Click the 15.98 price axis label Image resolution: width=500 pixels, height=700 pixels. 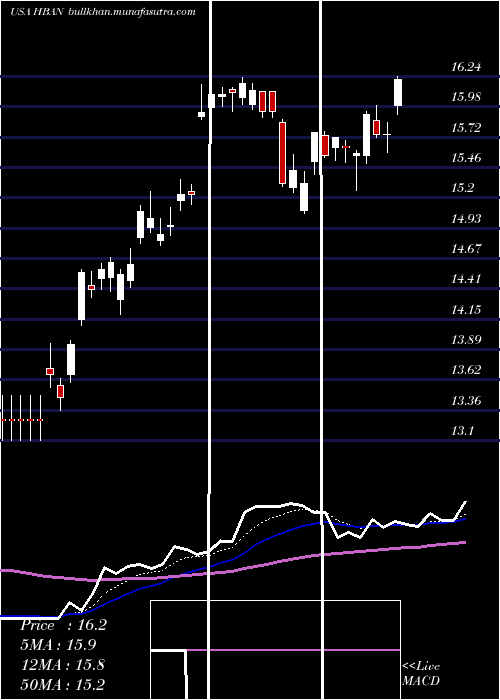coord(466,97)
